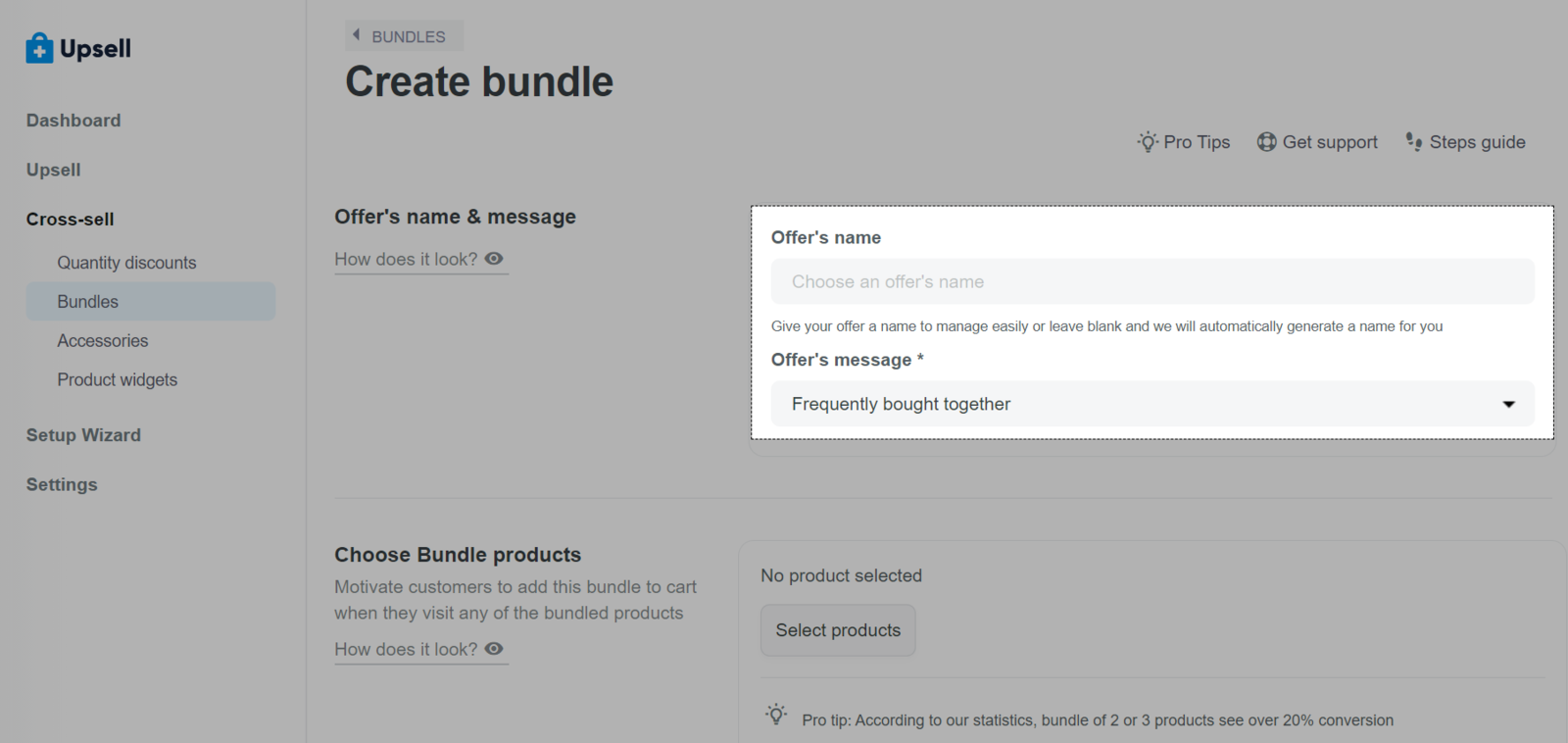1568x743 pixels.
Task: Click the Motivate customers description text
Action: tap(515, 600)
